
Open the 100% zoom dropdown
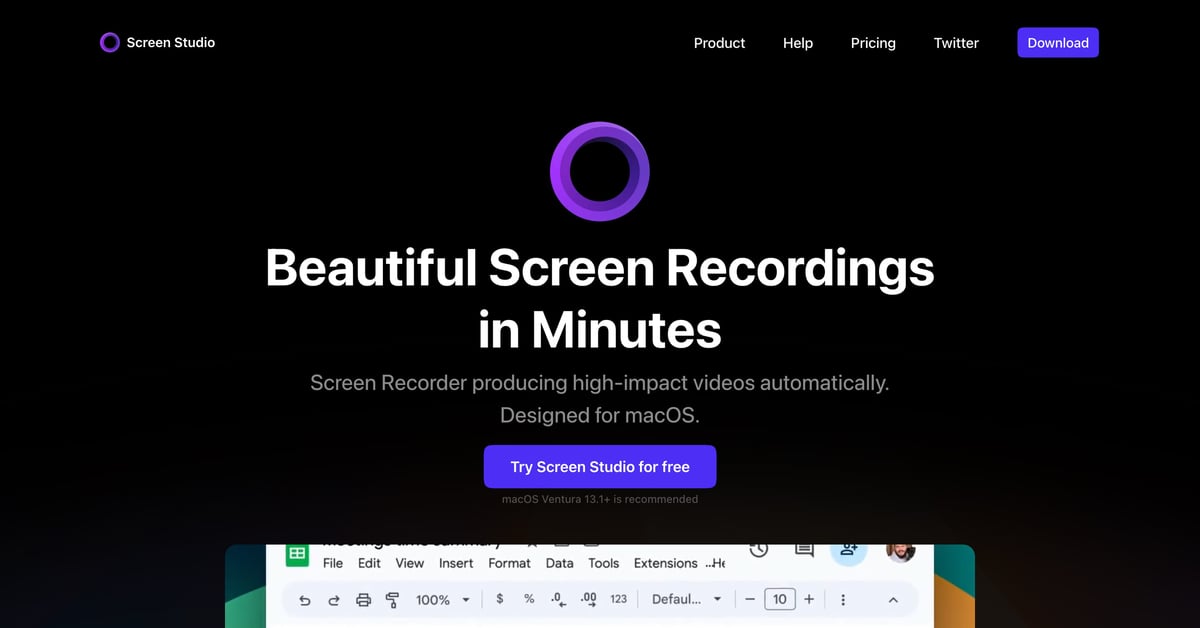[443, 600]
